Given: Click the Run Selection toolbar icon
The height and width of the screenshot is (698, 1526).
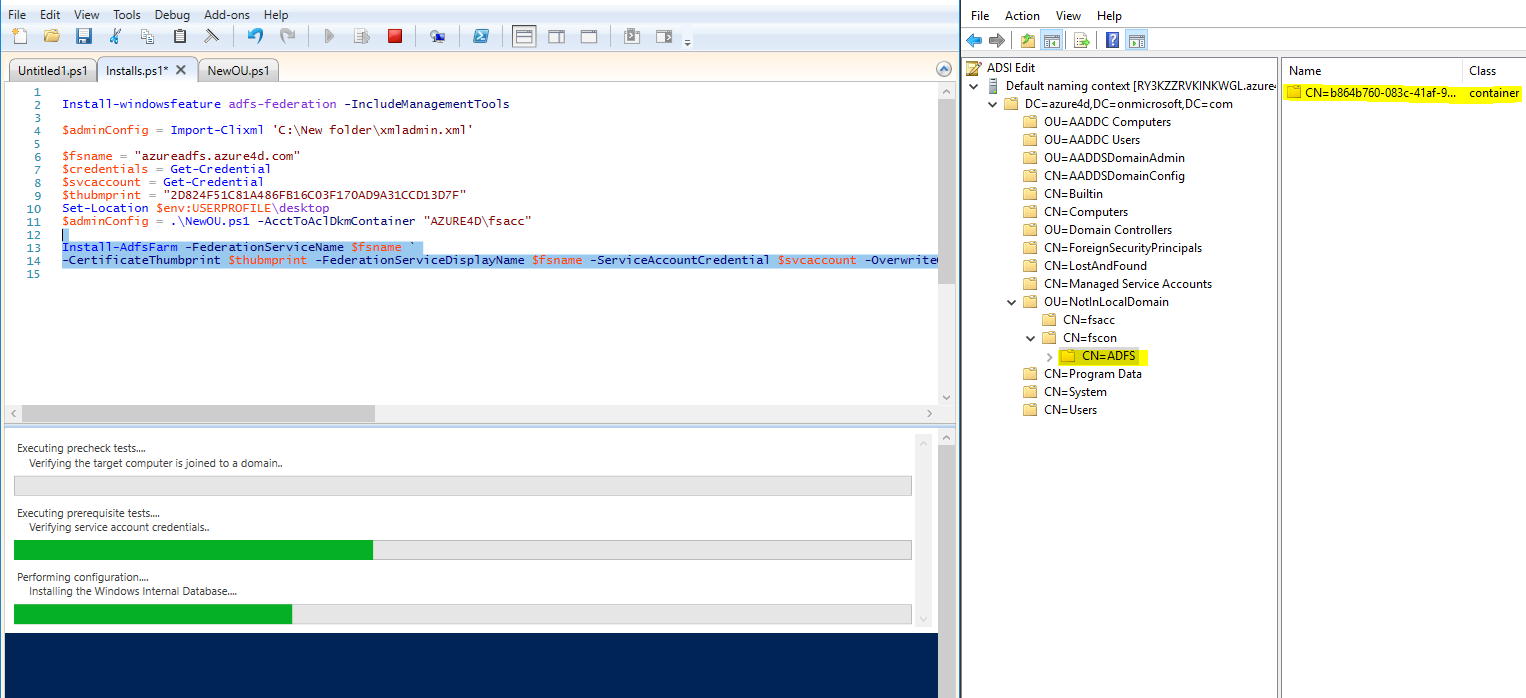Looking at the screenshot, I should tap(361, 35).
